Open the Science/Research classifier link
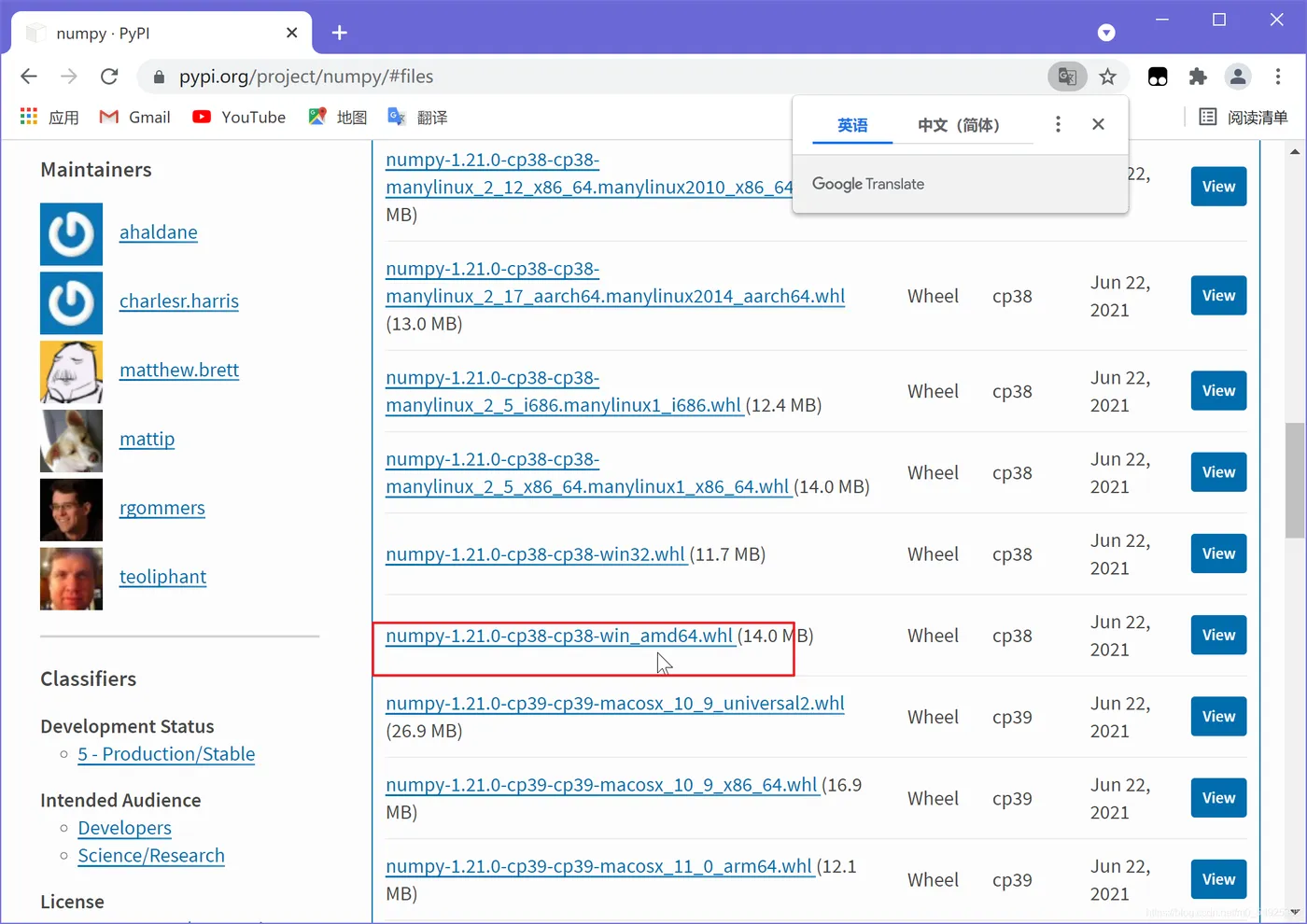 tap(151, 856)
